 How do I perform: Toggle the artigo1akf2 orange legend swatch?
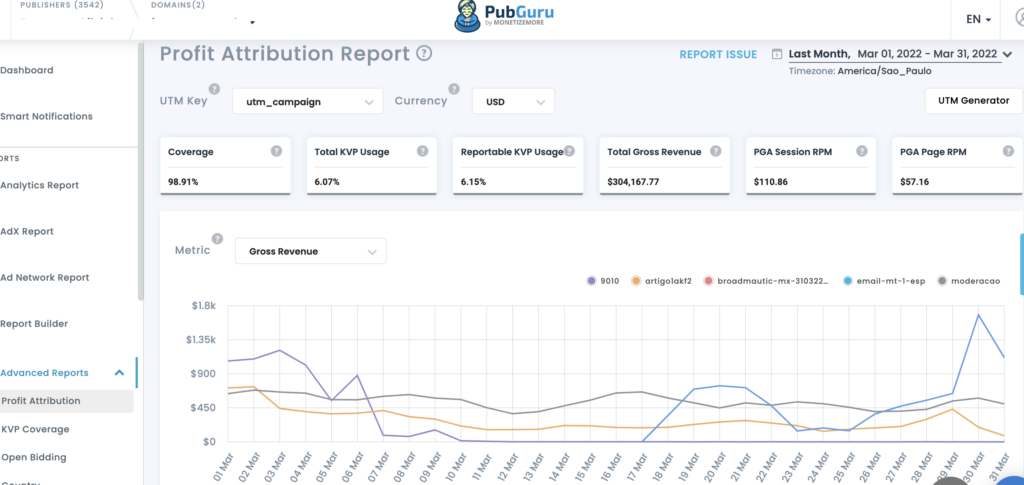pyautogui.click(x=639, y=281)
